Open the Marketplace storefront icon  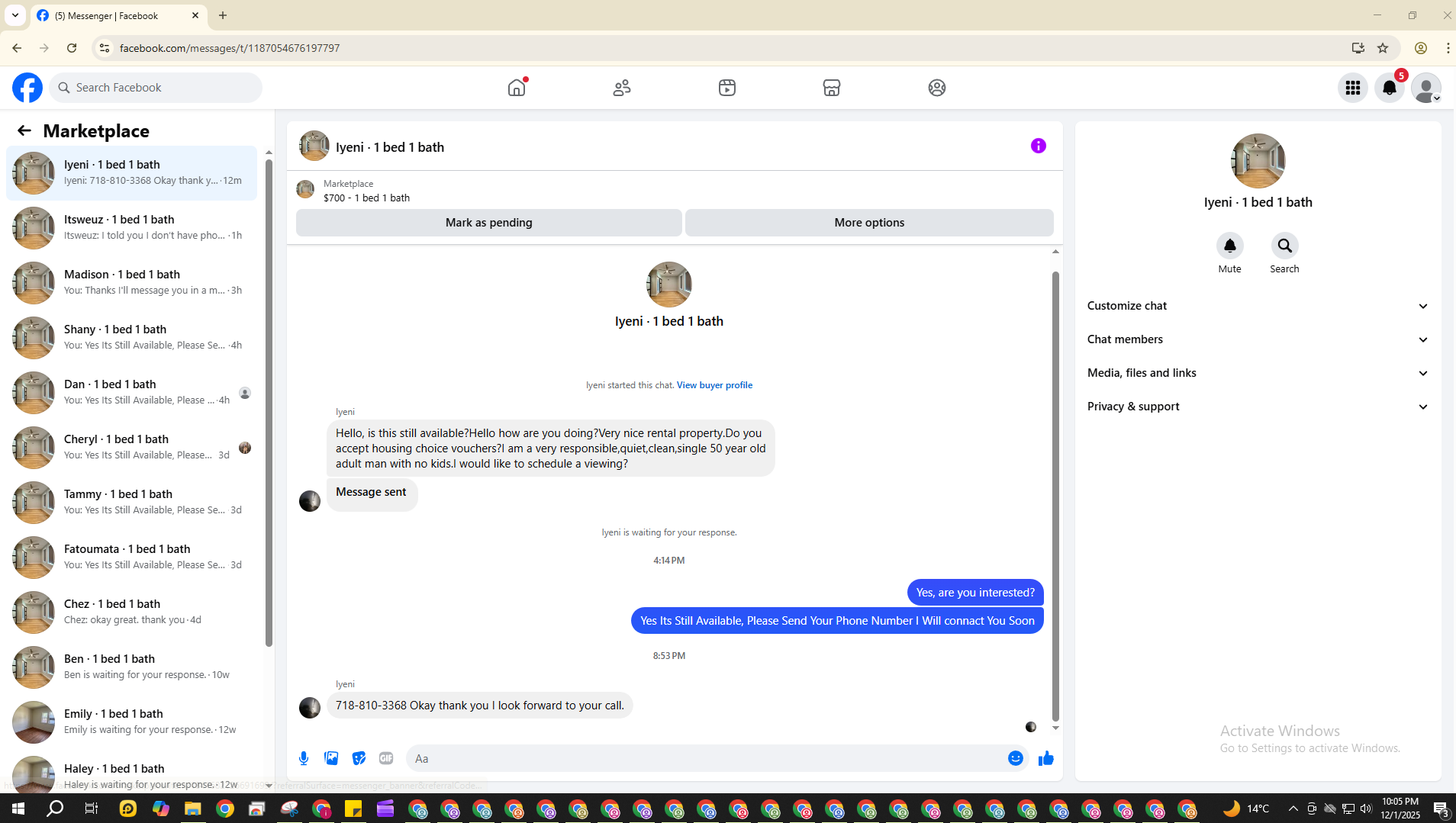coord(832,88)
